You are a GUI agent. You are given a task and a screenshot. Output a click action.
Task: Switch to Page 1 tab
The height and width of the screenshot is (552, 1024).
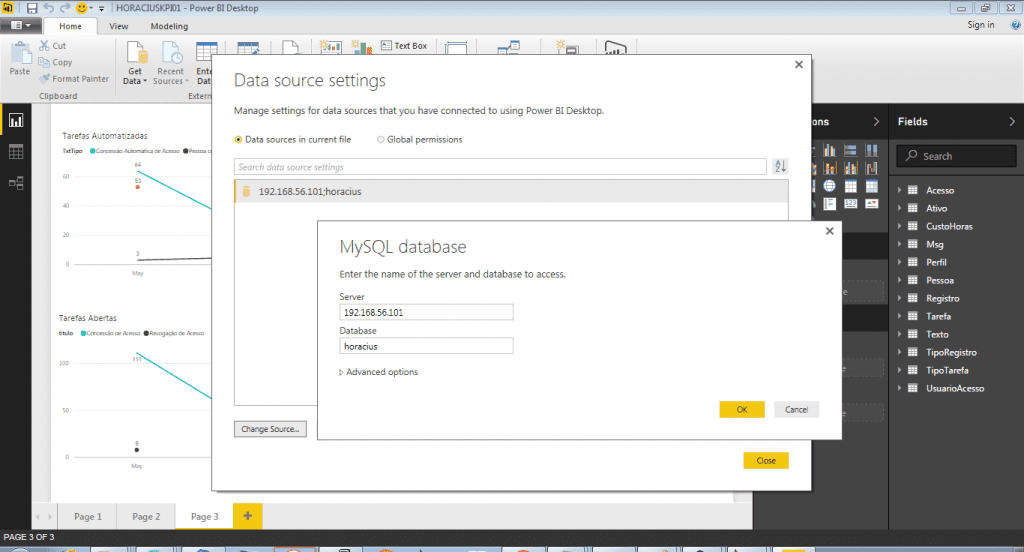tap(88, 516)
